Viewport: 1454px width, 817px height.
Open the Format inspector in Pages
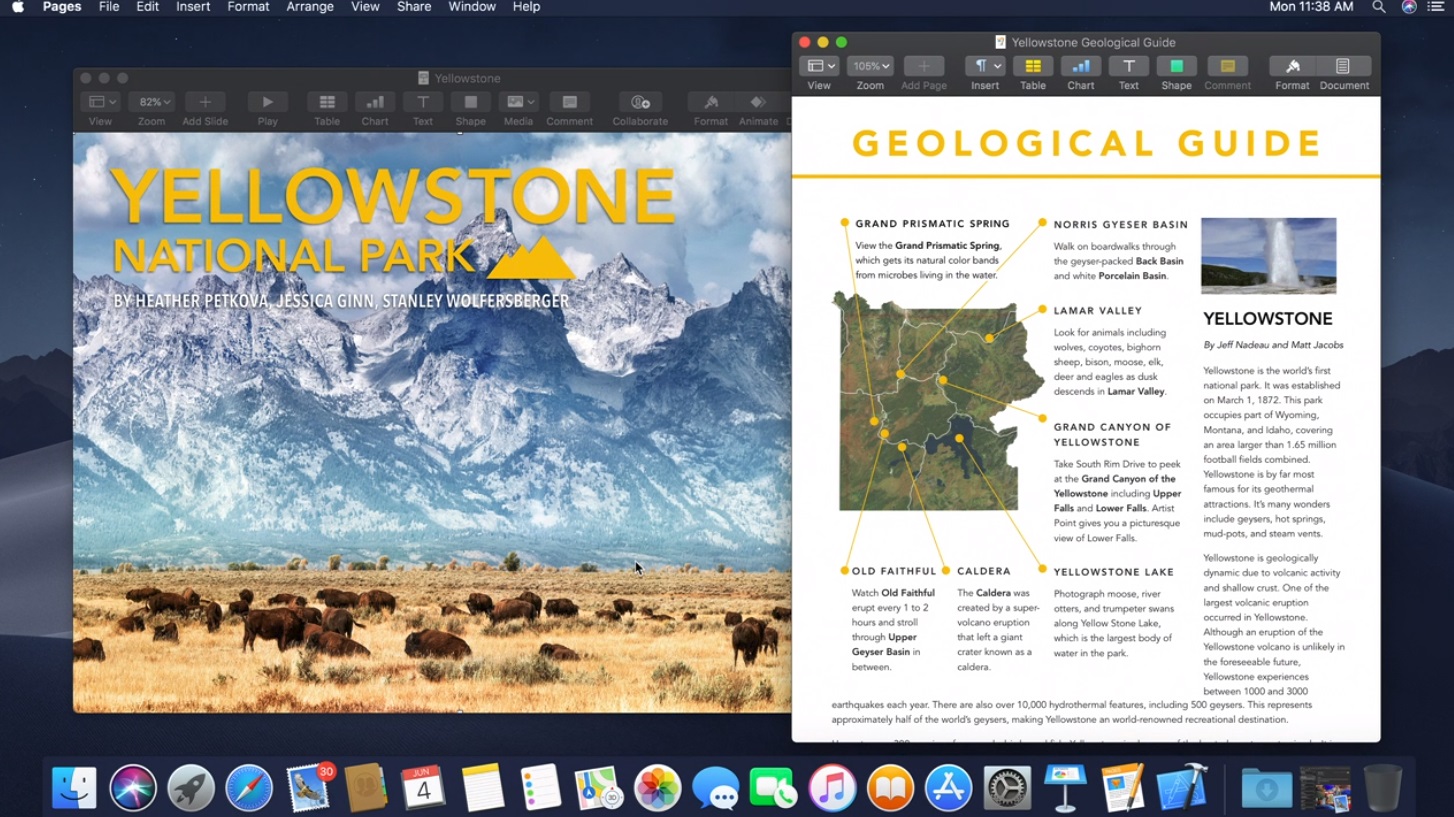coord(1291,67)
